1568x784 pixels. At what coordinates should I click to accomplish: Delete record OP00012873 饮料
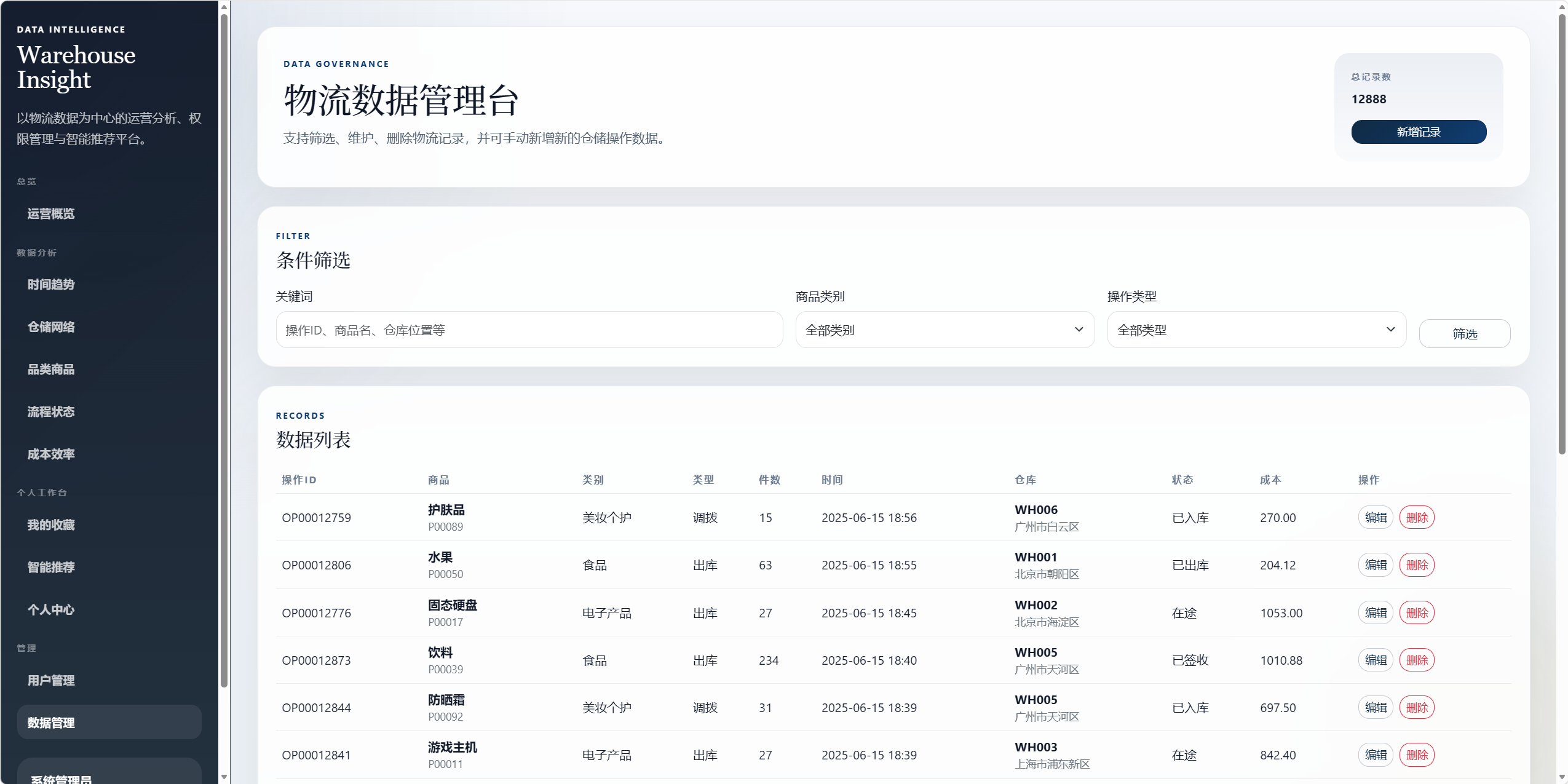pyautogui.click(x=1416, y=660)
